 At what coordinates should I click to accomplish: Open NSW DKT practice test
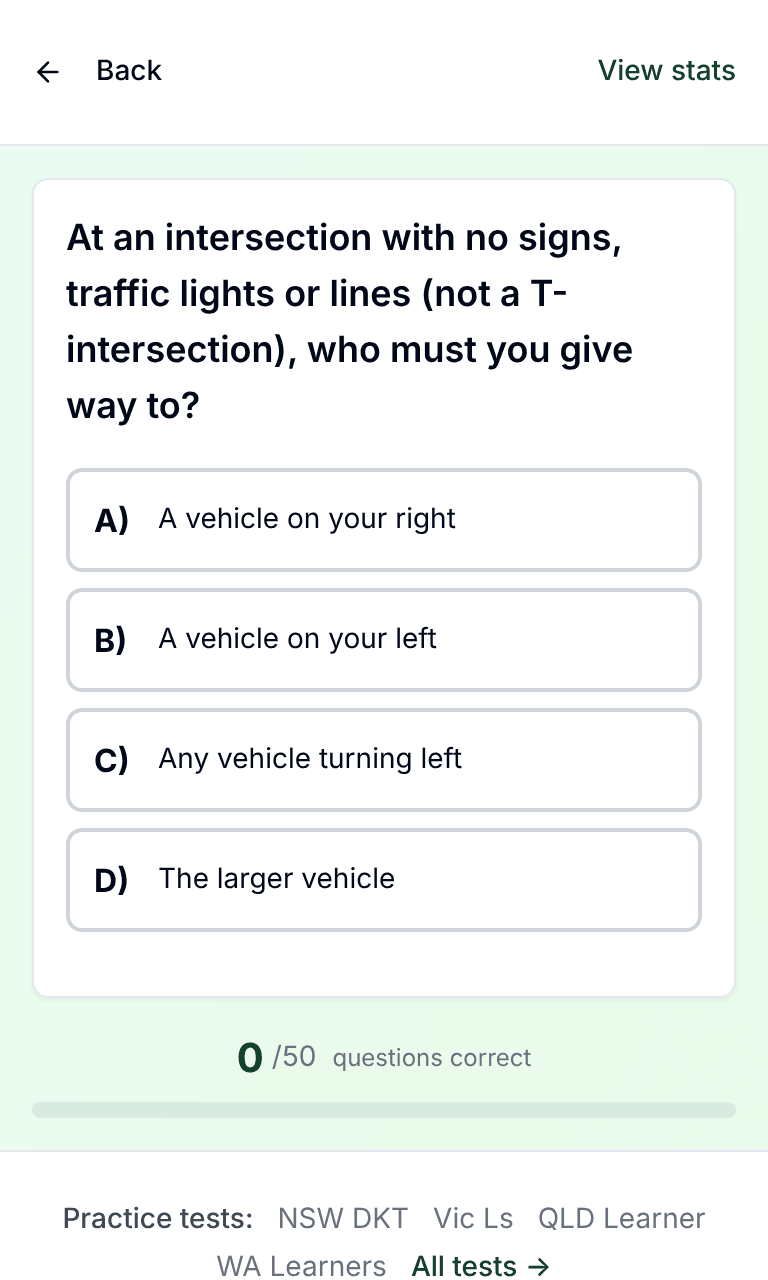[x=343, y=1218]
